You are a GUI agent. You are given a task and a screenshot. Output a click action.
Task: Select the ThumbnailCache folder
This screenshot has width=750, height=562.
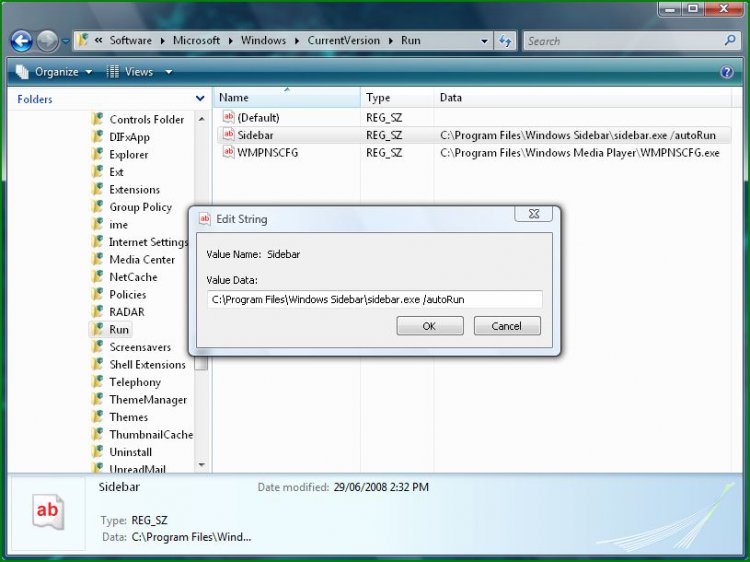[151, 435]
